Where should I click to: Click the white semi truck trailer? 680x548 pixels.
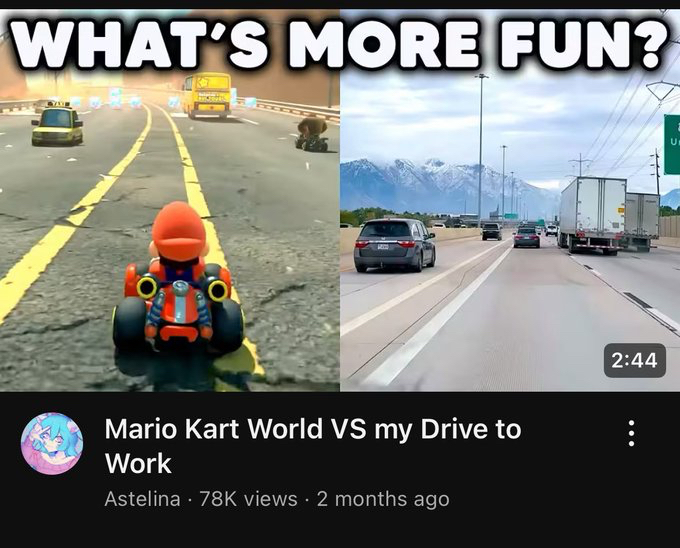pos(592,215)
